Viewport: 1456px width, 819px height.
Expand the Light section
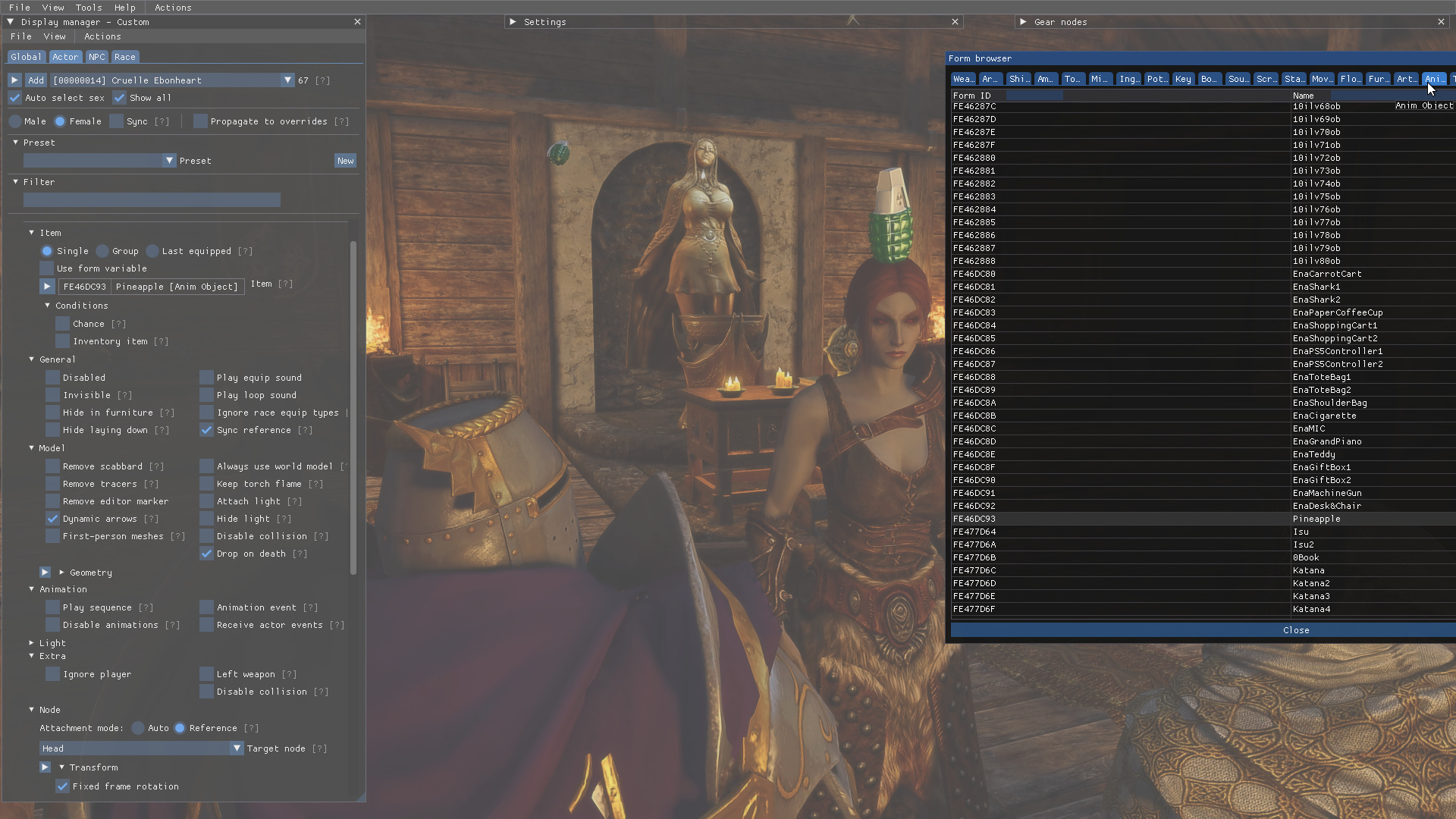tap(31, 643)
